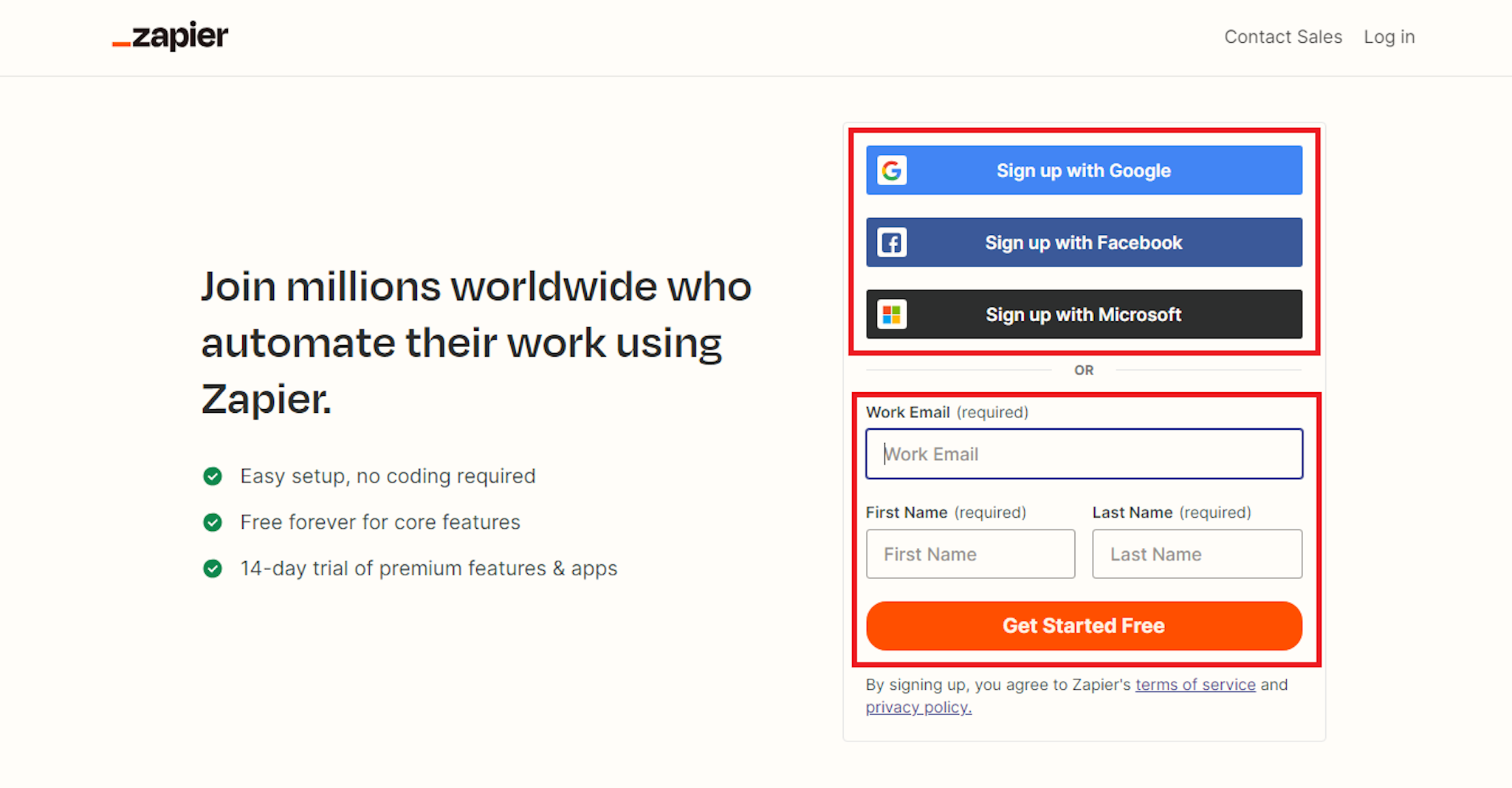Click the "Work Email (required)" label

click(946, 412)
